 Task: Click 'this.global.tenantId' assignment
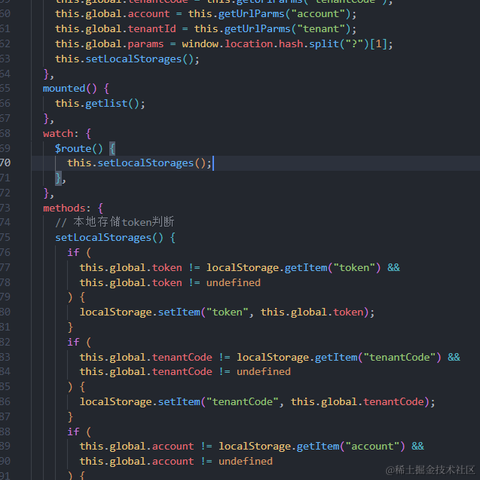[x=115, y=29]
